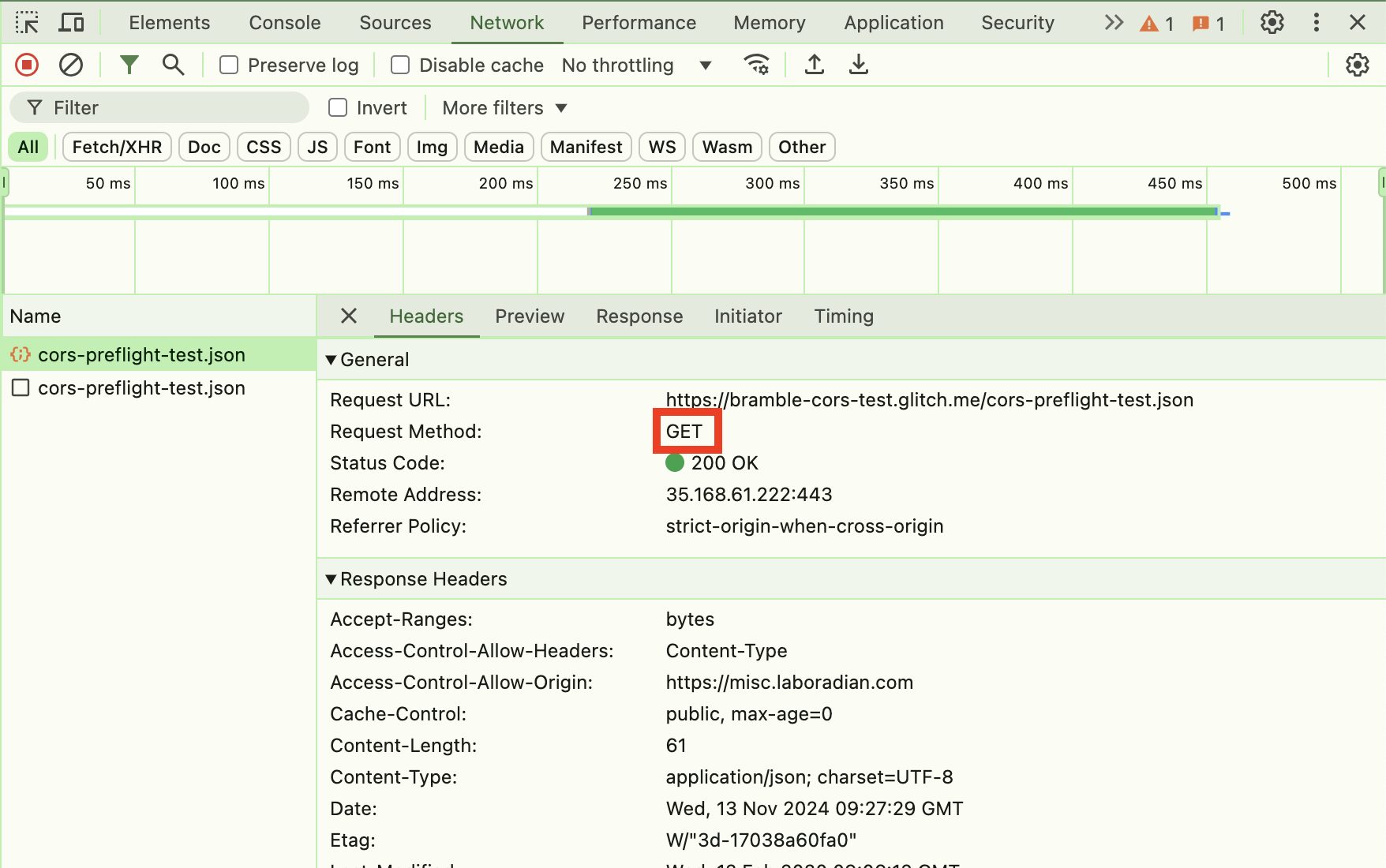Toggle the device toolbar icon
The image size is (1386, 868).
click(x=71, y=22)
